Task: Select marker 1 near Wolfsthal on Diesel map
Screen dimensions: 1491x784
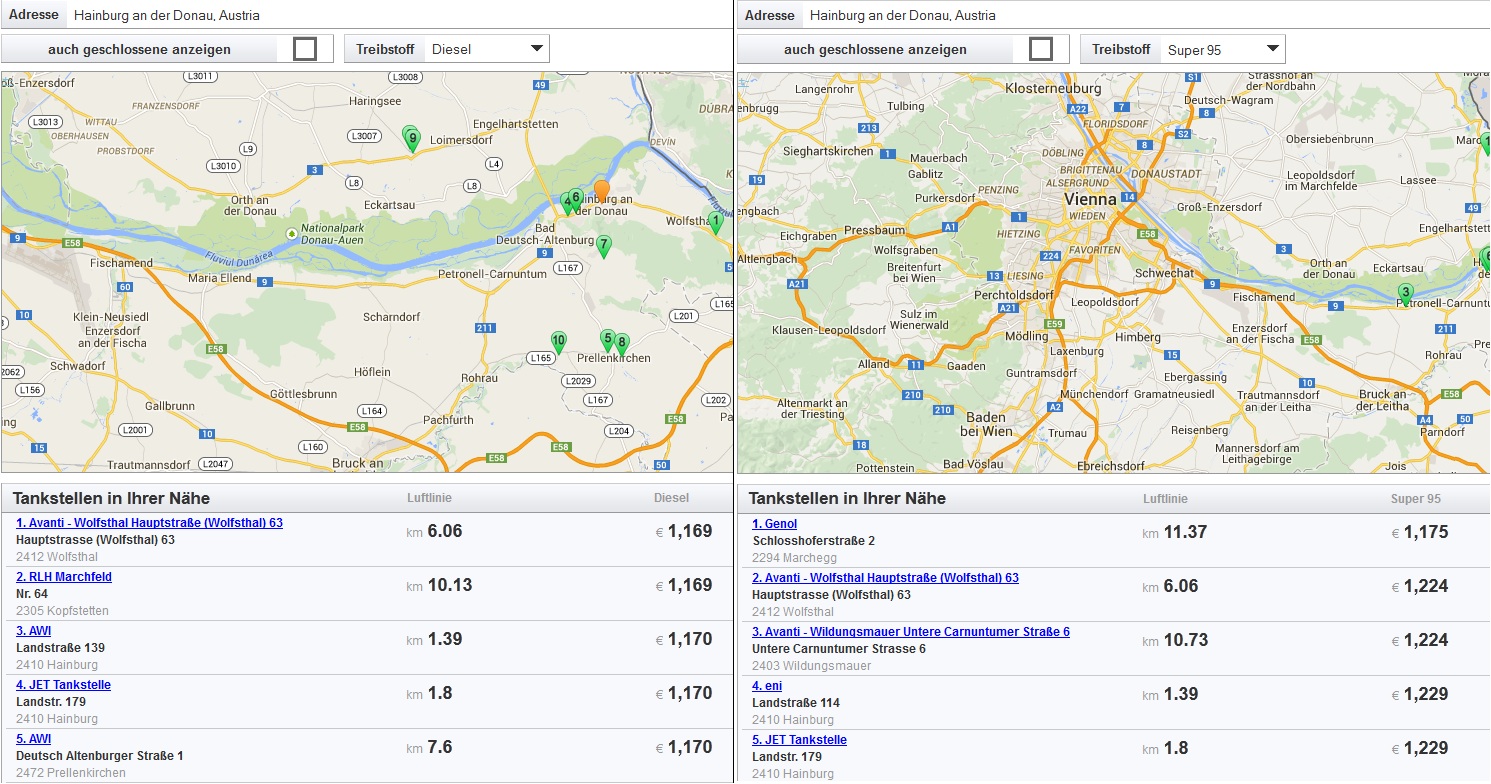Action: pyautogui.click(x=715, y=222)
